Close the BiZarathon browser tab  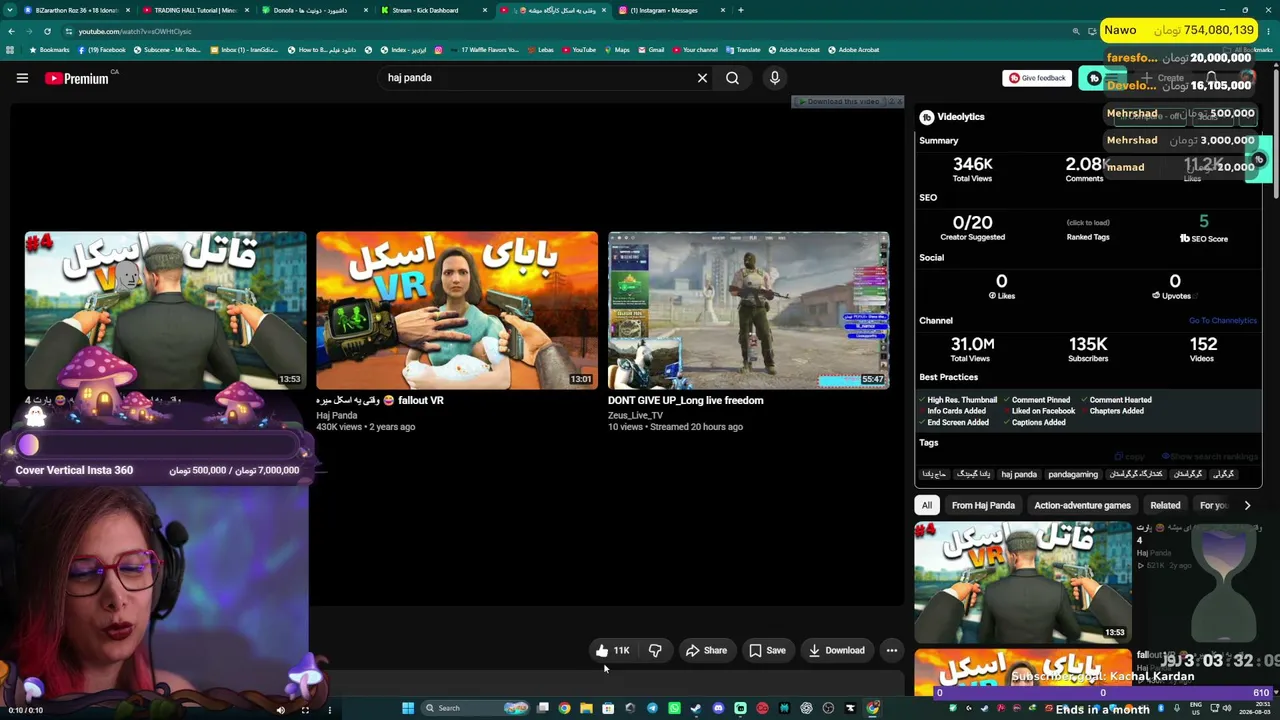[x=128, y=10]
